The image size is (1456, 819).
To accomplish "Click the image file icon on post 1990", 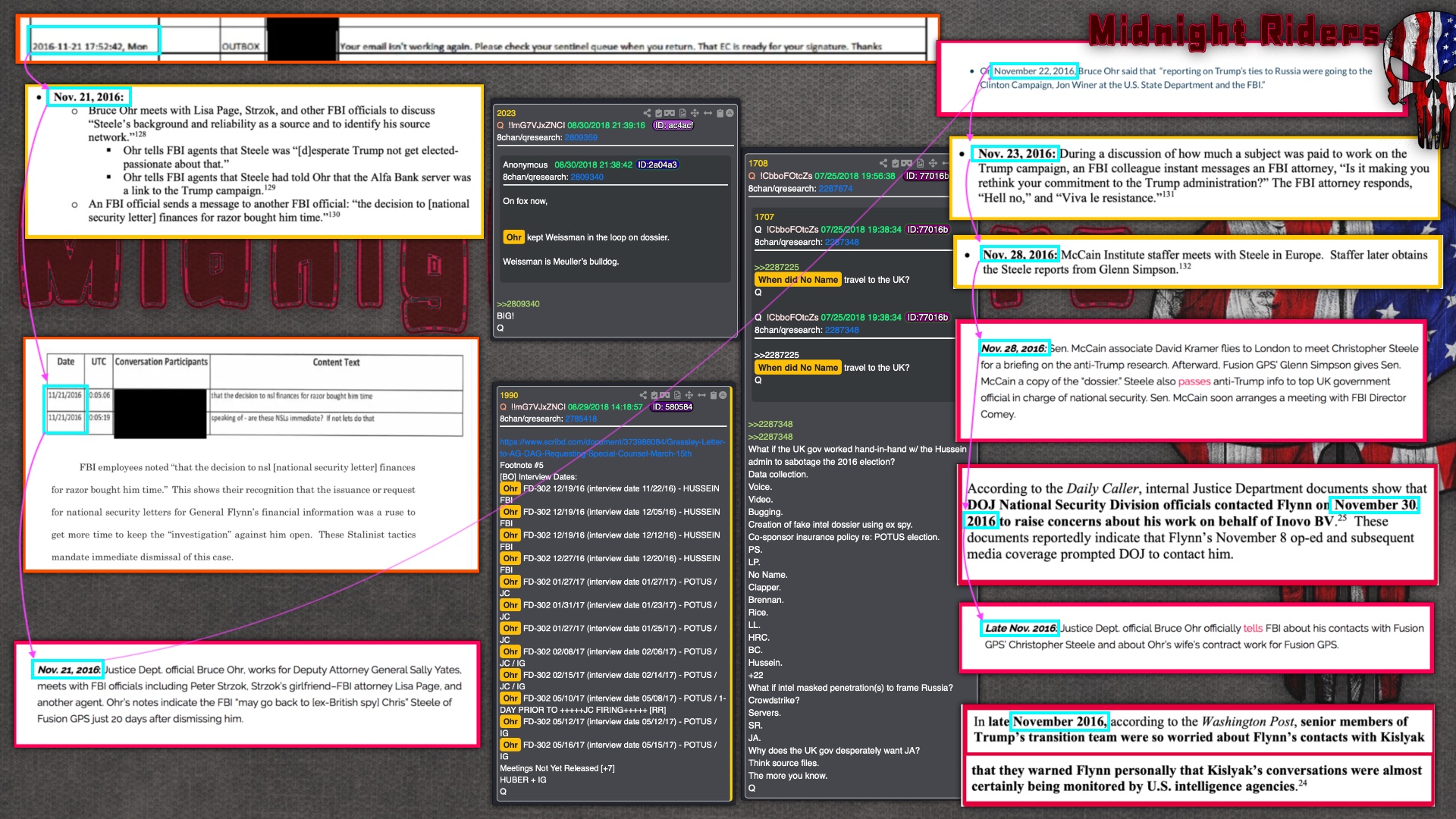I will coord(677,395).
